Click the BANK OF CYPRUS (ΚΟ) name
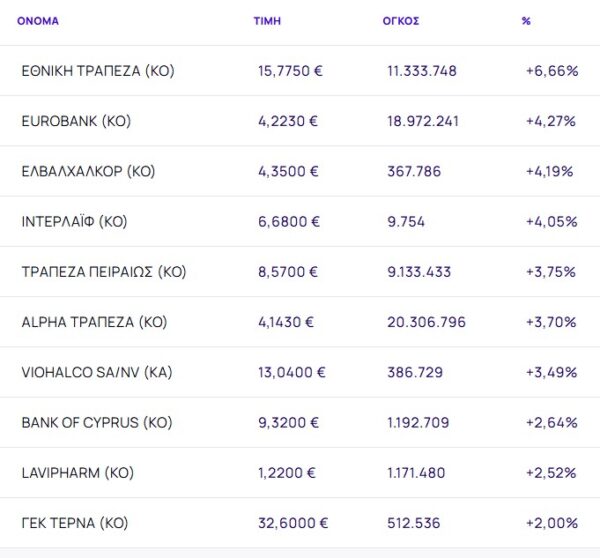This screenshot has width=600, height=558. tap(97, 422)
